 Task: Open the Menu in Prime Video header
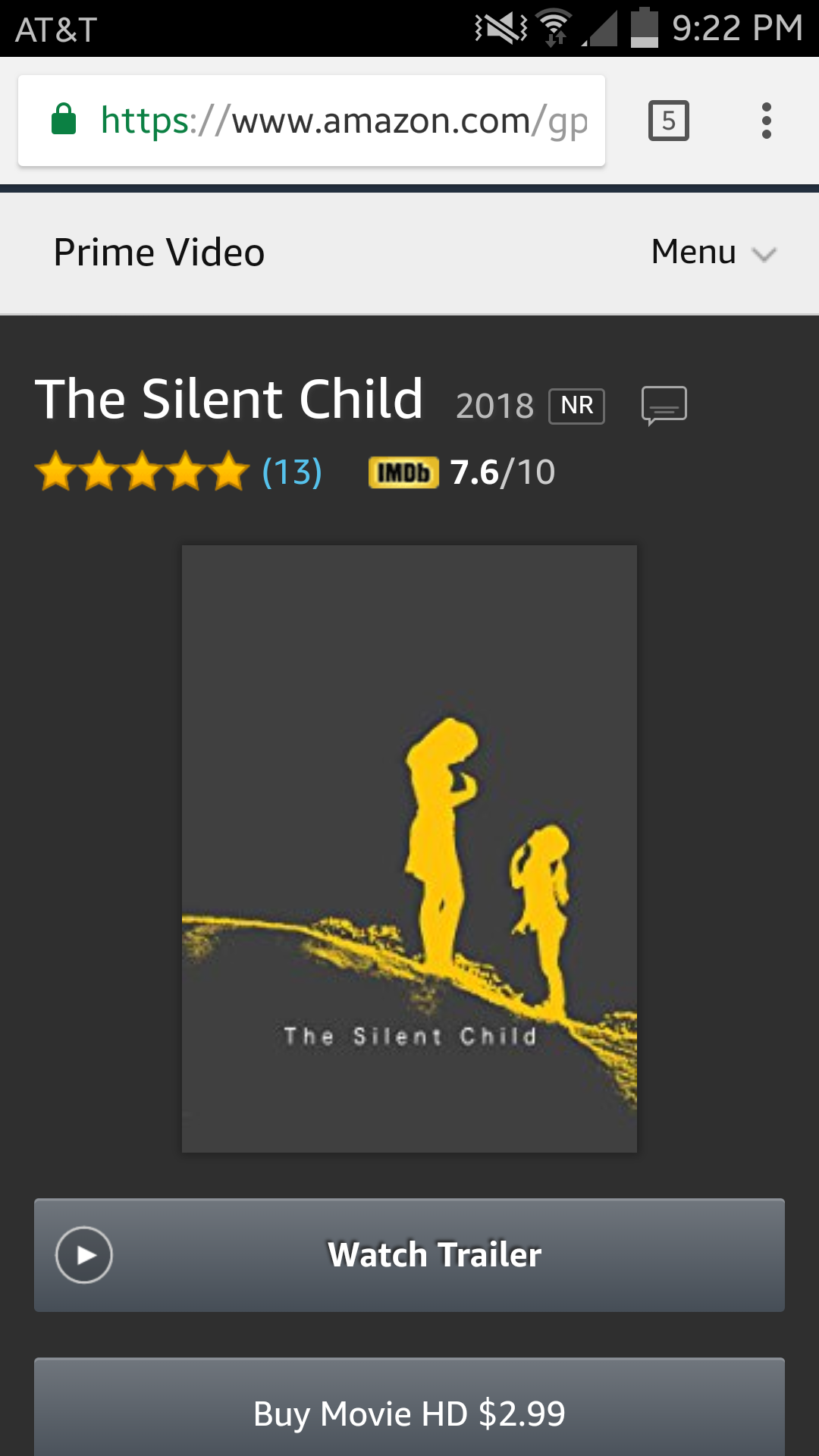[x=694, y=253]
